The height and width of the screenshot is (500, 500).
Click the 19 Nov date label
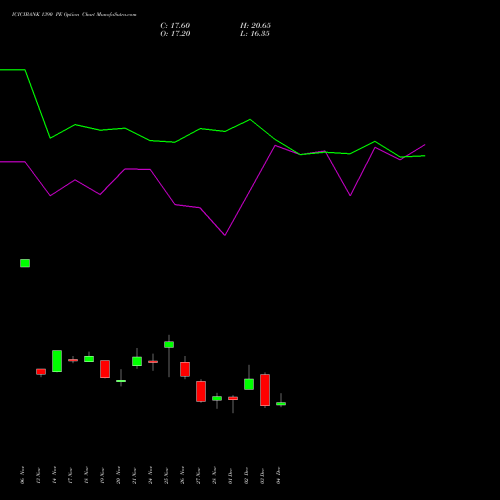click(x=102, y=475)
